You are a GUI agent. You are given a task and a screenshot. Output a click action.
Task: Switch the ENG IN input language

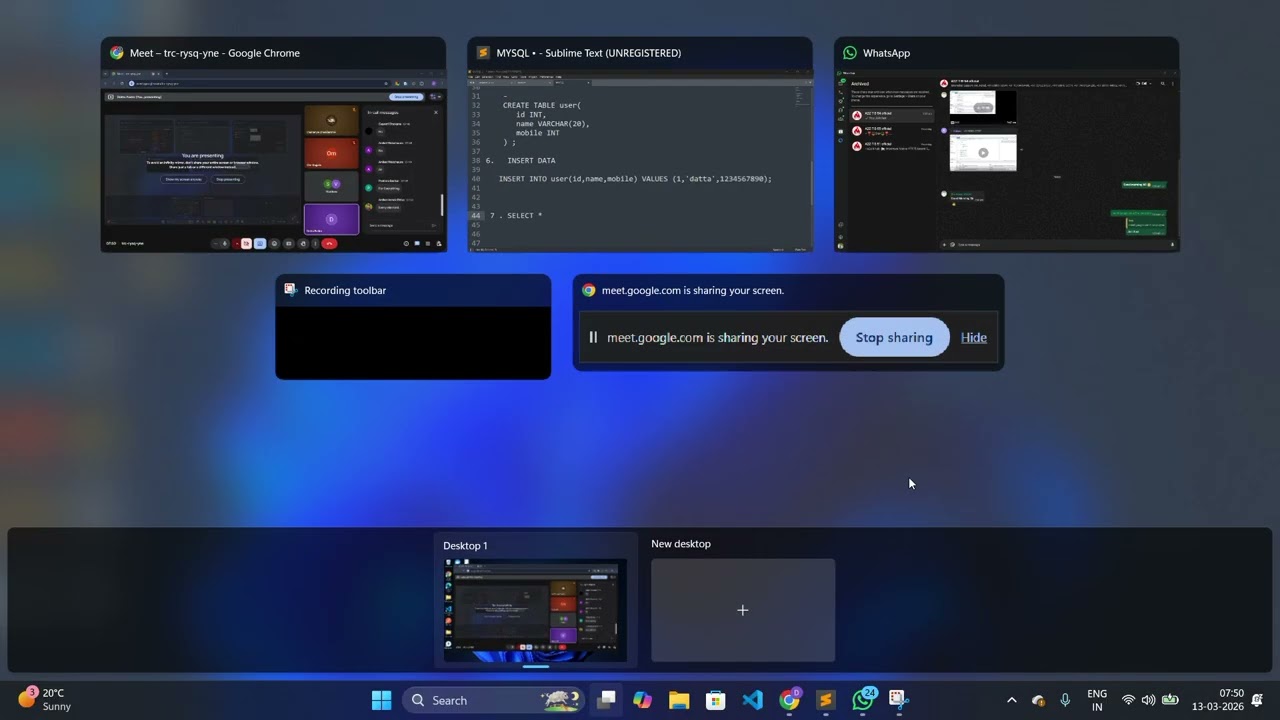pyautogui.click(x=1097, y=700)
